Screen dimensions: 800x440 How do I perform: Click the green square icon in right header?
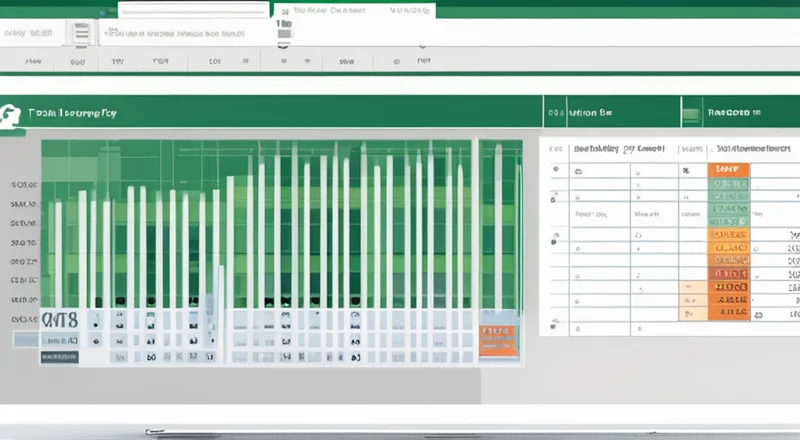click(692, 113)
